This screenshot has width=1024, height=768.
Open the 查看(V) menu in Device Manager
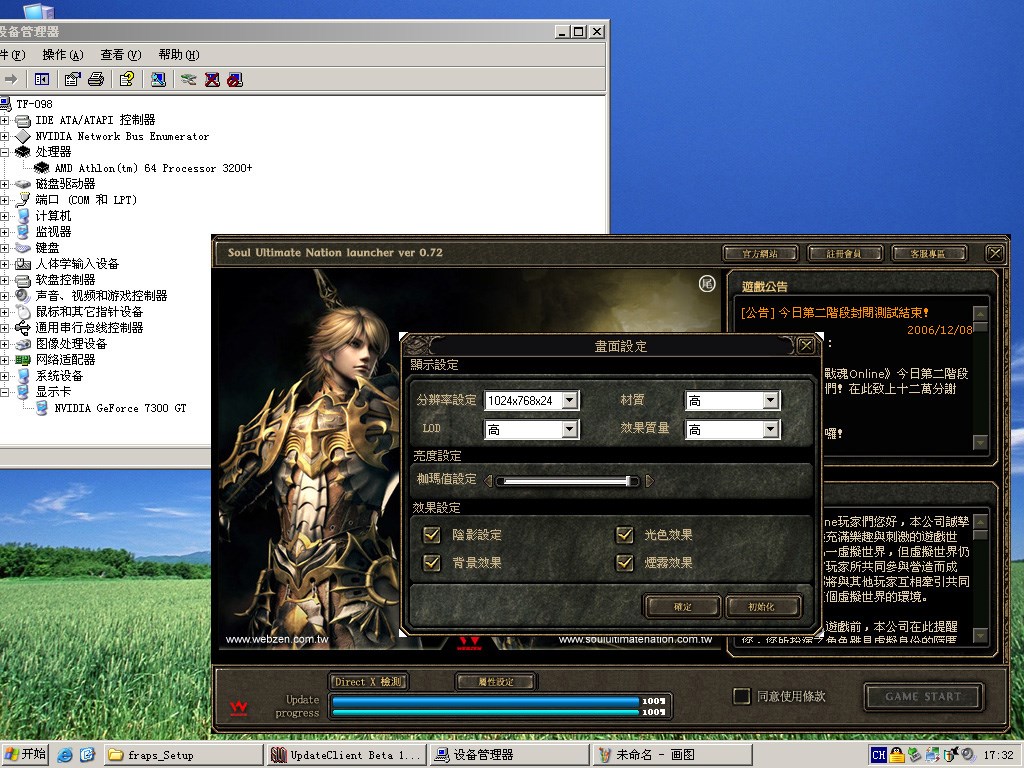pyautogui.click(x=121, y=55)
